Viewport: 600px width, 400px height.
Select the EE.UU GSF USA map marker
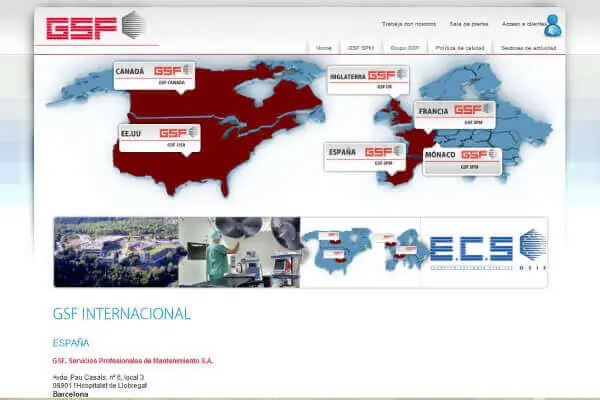tap(158, 136)
